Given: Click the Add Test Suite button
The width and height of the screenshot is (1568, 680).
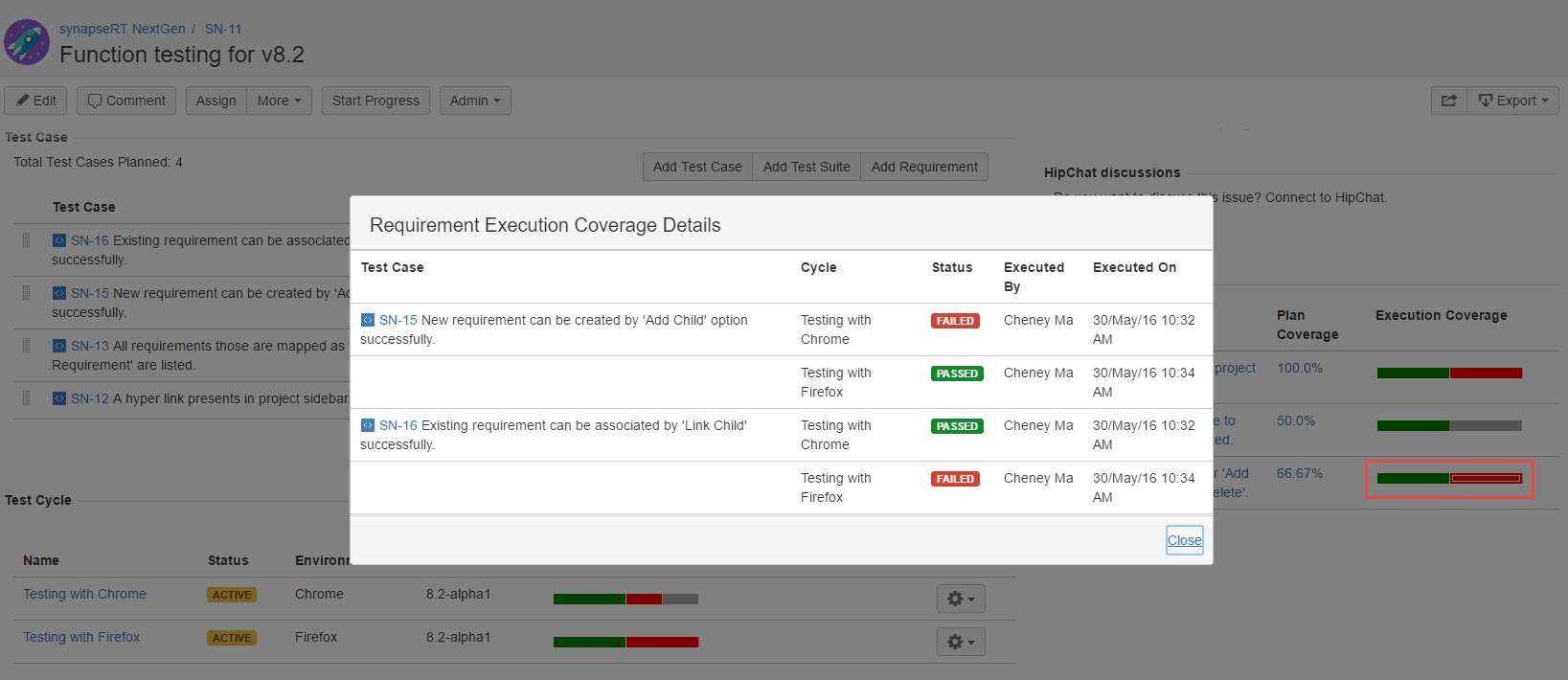Looking at the screenshot, I should (807, 167).
